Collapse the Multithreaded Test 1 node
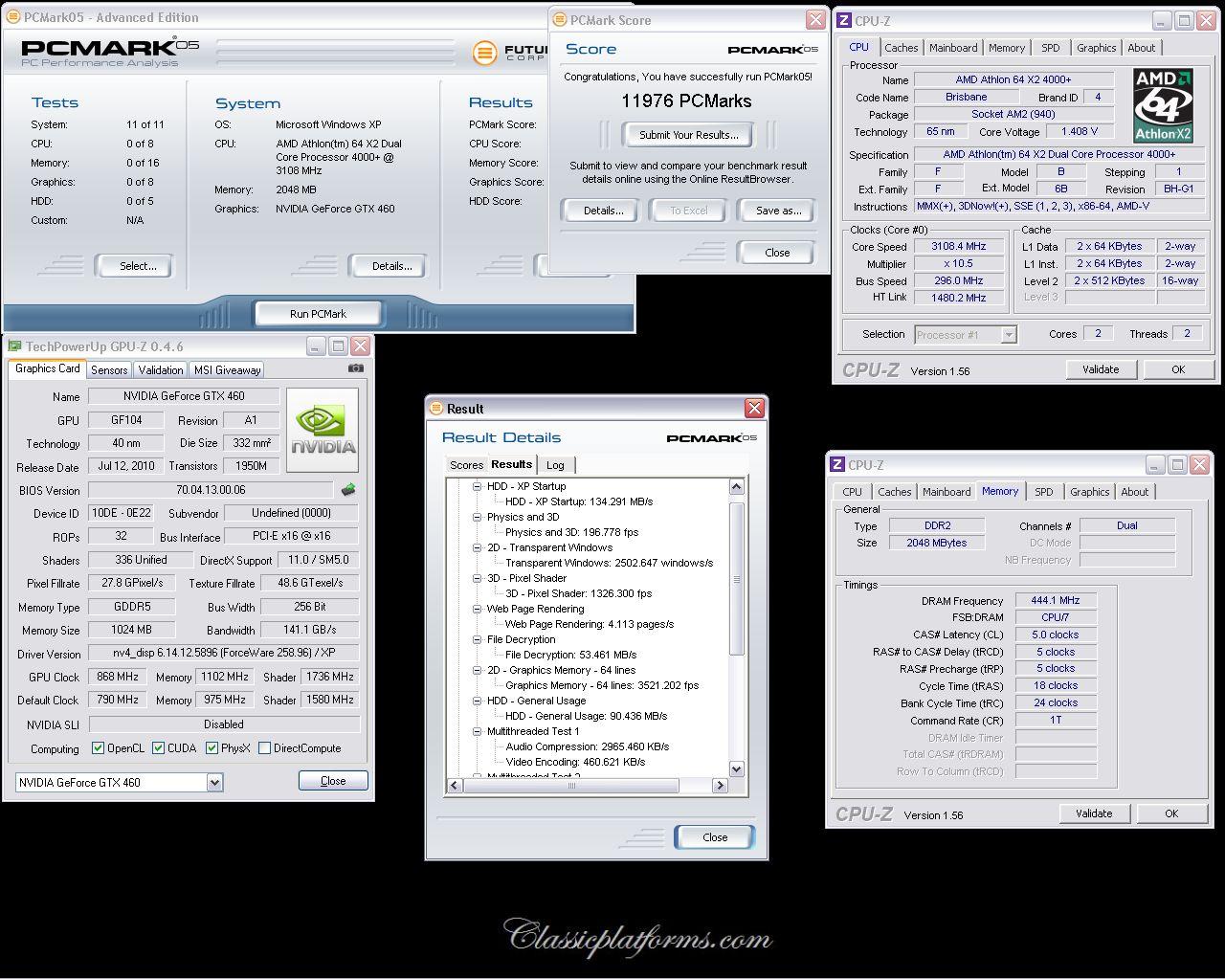1225x980 pixels. click(477, 731)
